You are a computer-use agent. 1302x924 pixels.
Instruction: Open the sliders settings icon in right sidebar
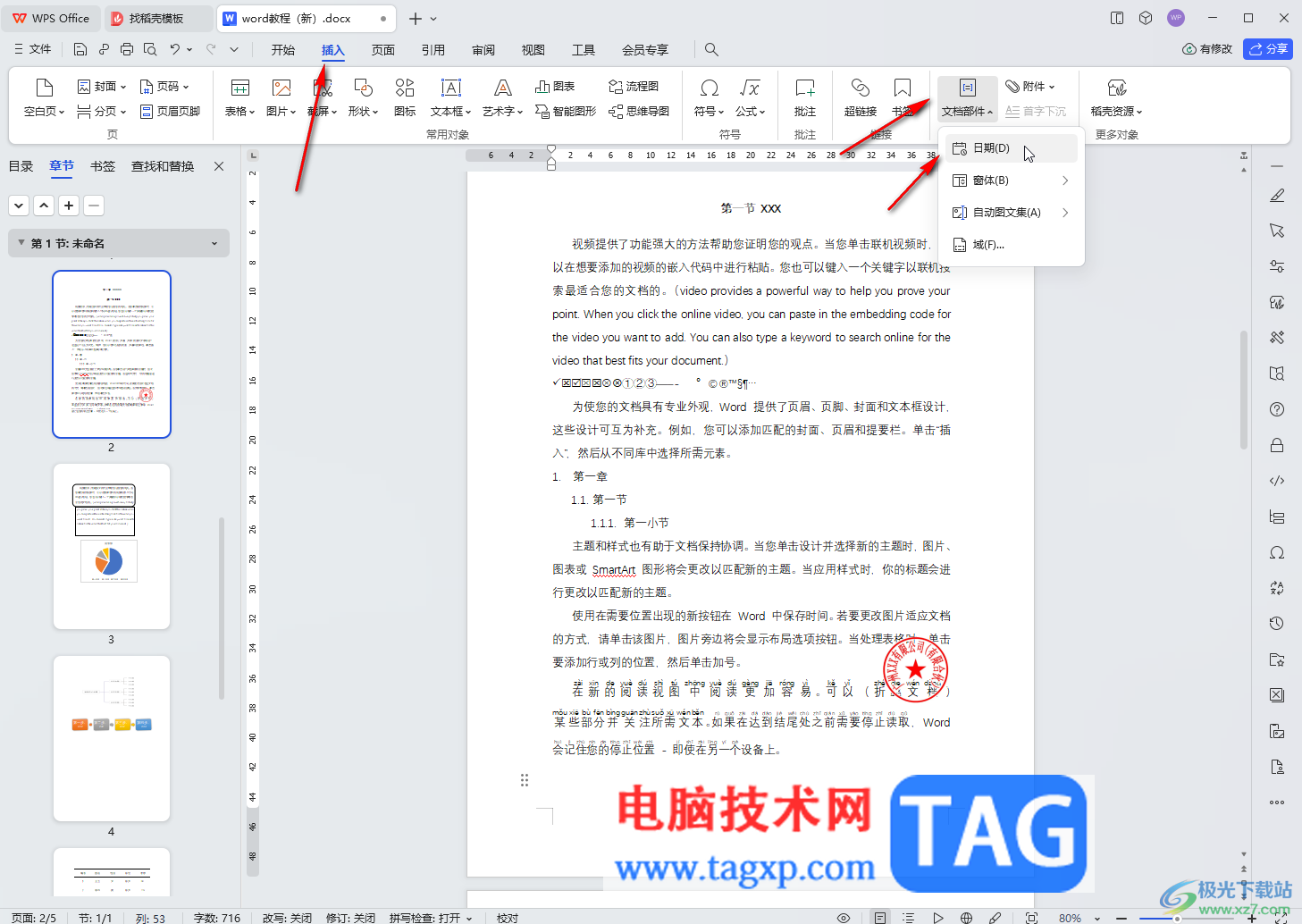(1277, 266)
